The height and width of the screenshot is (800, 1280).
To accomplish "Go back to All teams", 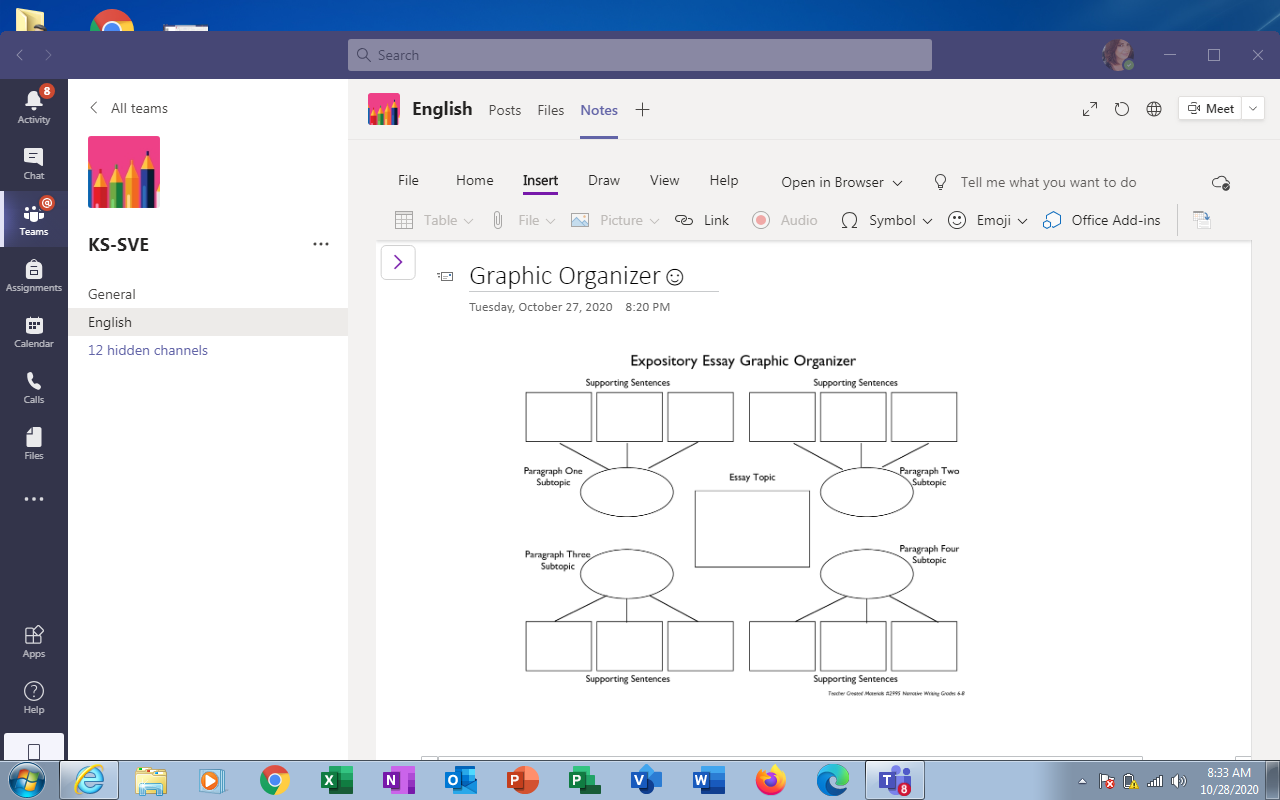I will point(128,108).
